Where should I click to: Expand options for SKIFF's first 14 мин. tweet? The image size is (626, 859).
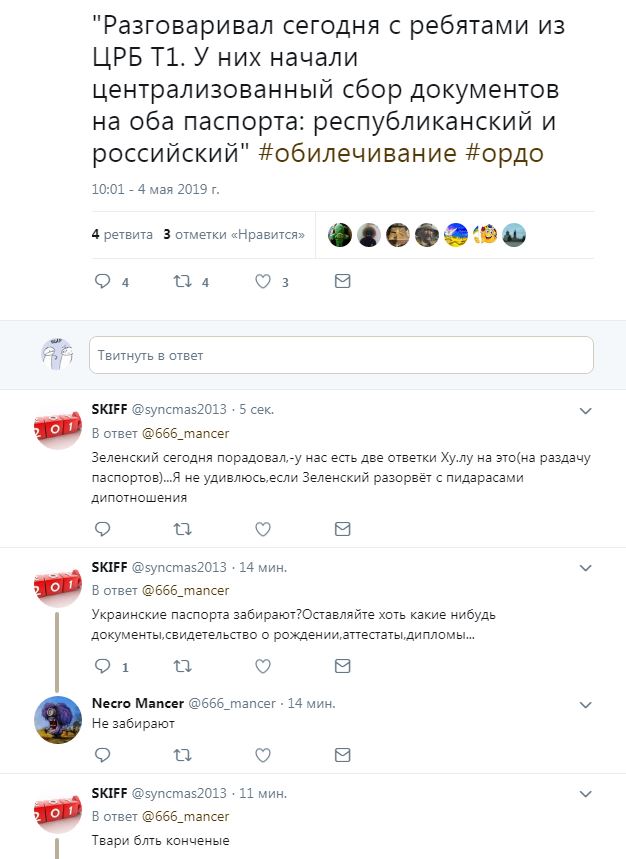(586, 568)
